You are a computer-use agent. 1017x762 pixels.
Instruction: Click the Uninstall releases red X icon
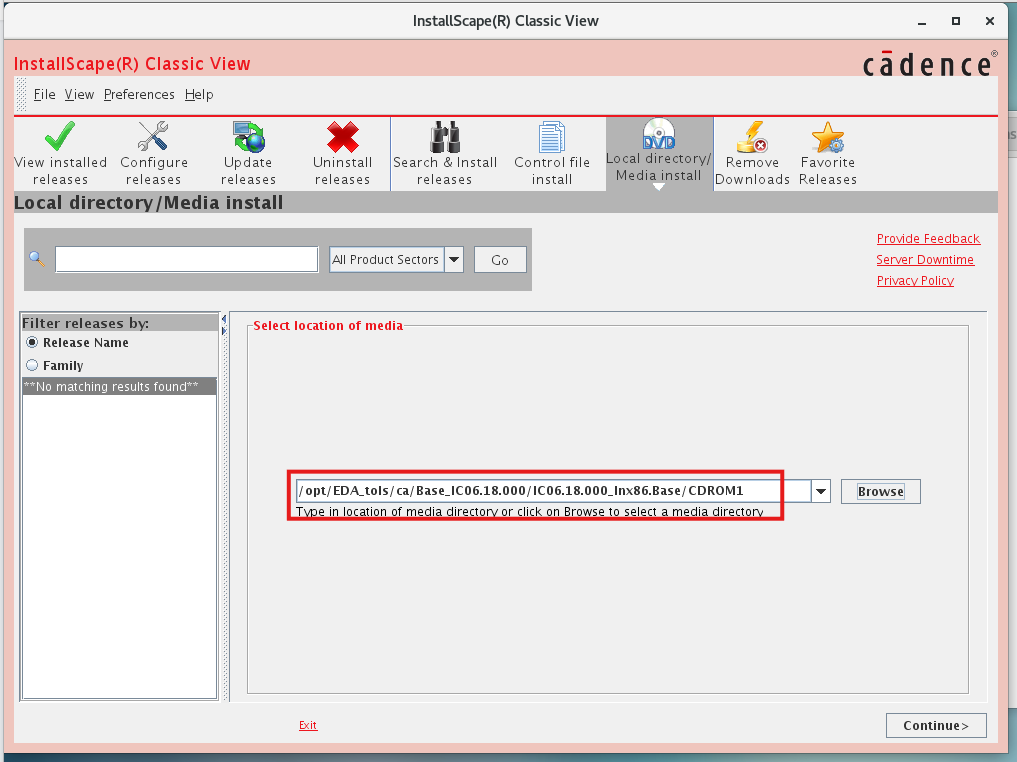(x=342, y=136)
